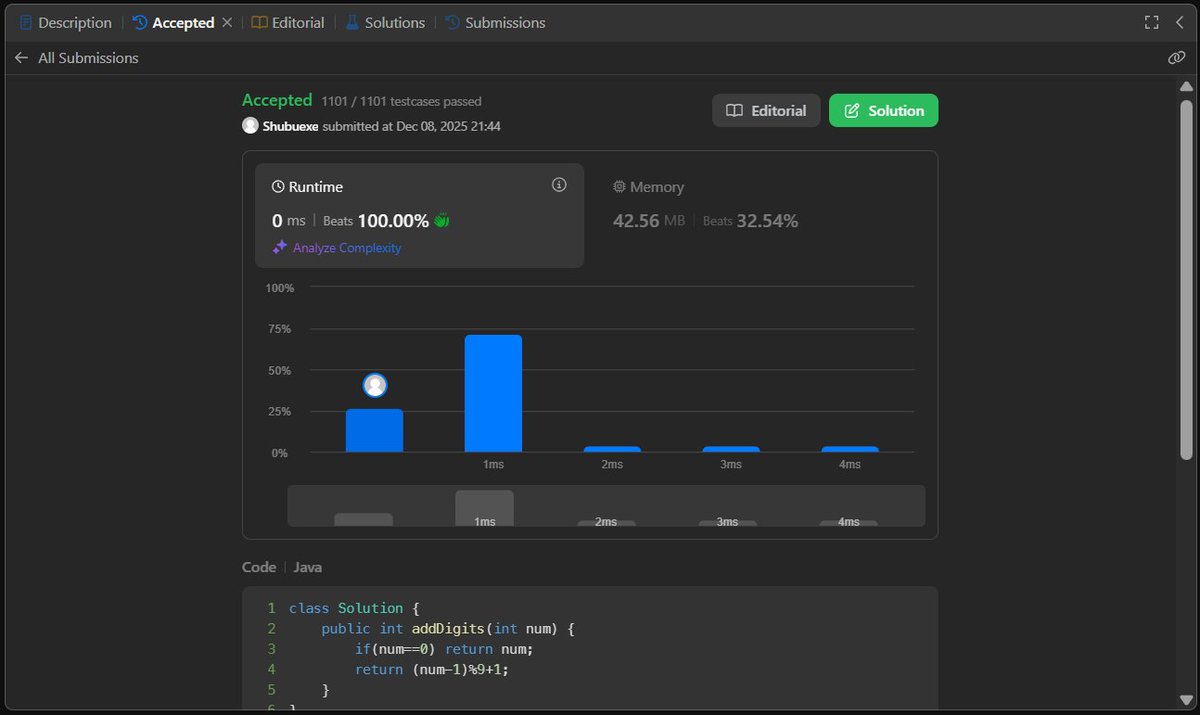Copy the submission link icon

coord(1177,58)
